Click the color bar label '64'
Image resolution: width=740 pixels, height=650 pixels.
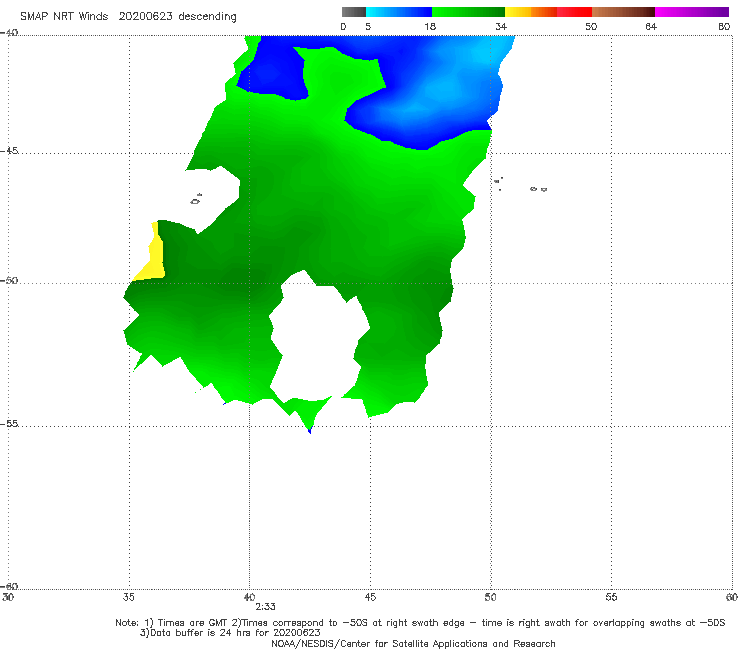[x=651, y=26]
